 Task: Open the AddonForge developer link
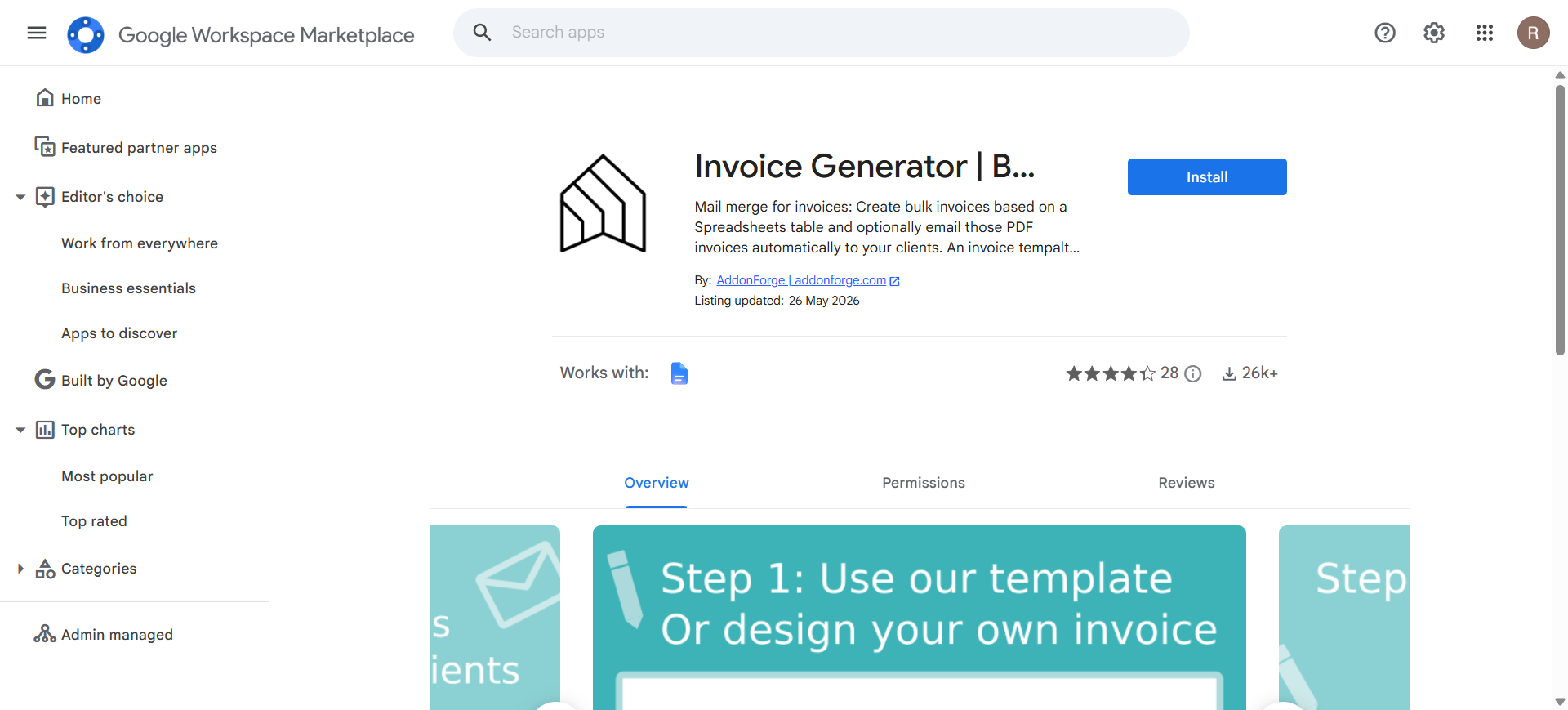[801, 280]
